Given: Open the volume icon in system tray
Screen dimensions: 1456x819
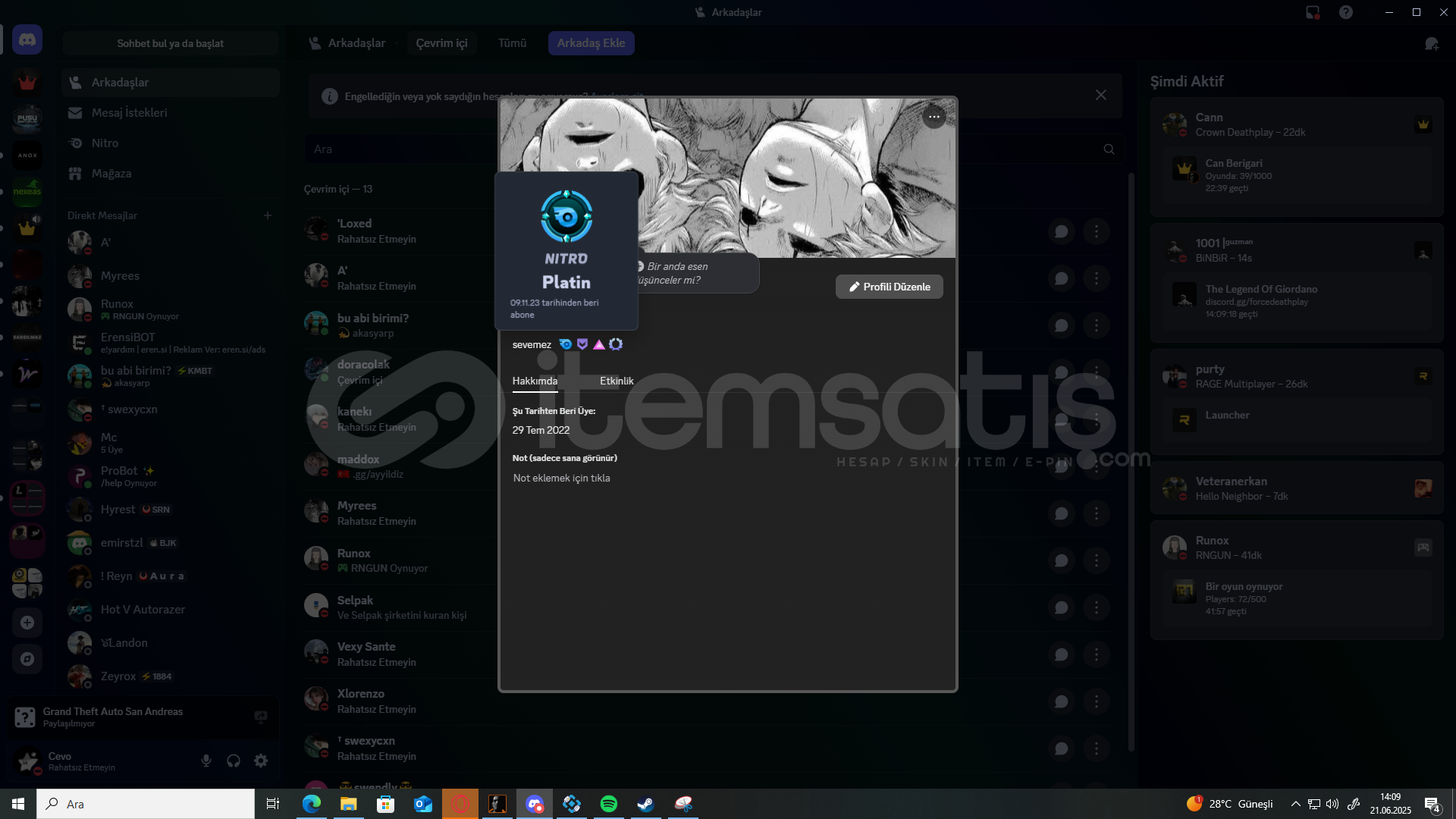Looking at the screenshot, I should [1332, 804].
